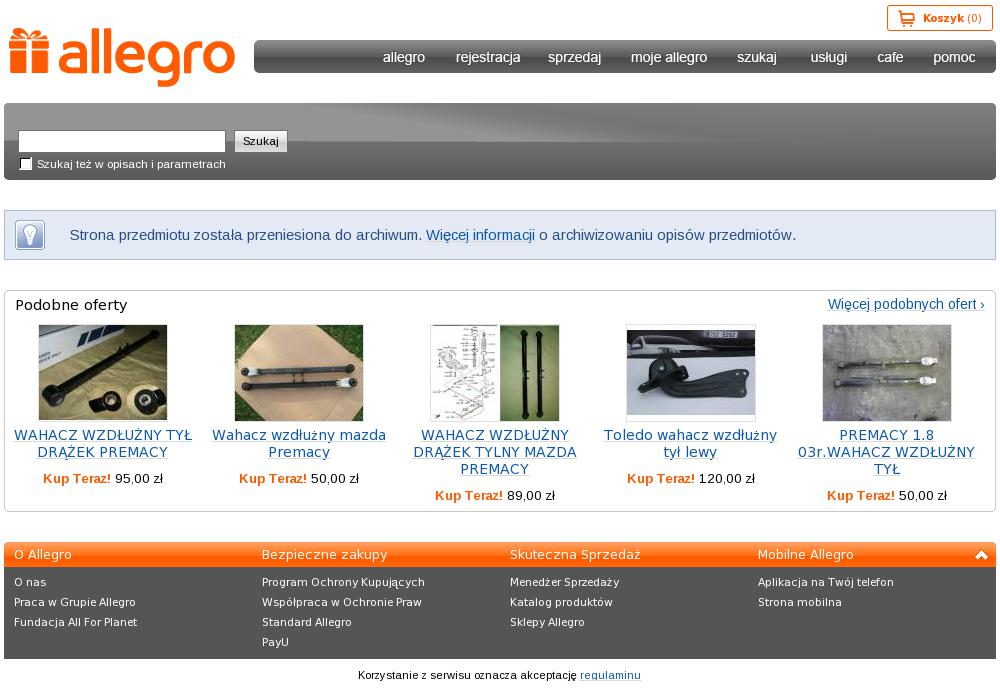Click into the search text field
Screen dimensions: 1000x695
(122, 141)
